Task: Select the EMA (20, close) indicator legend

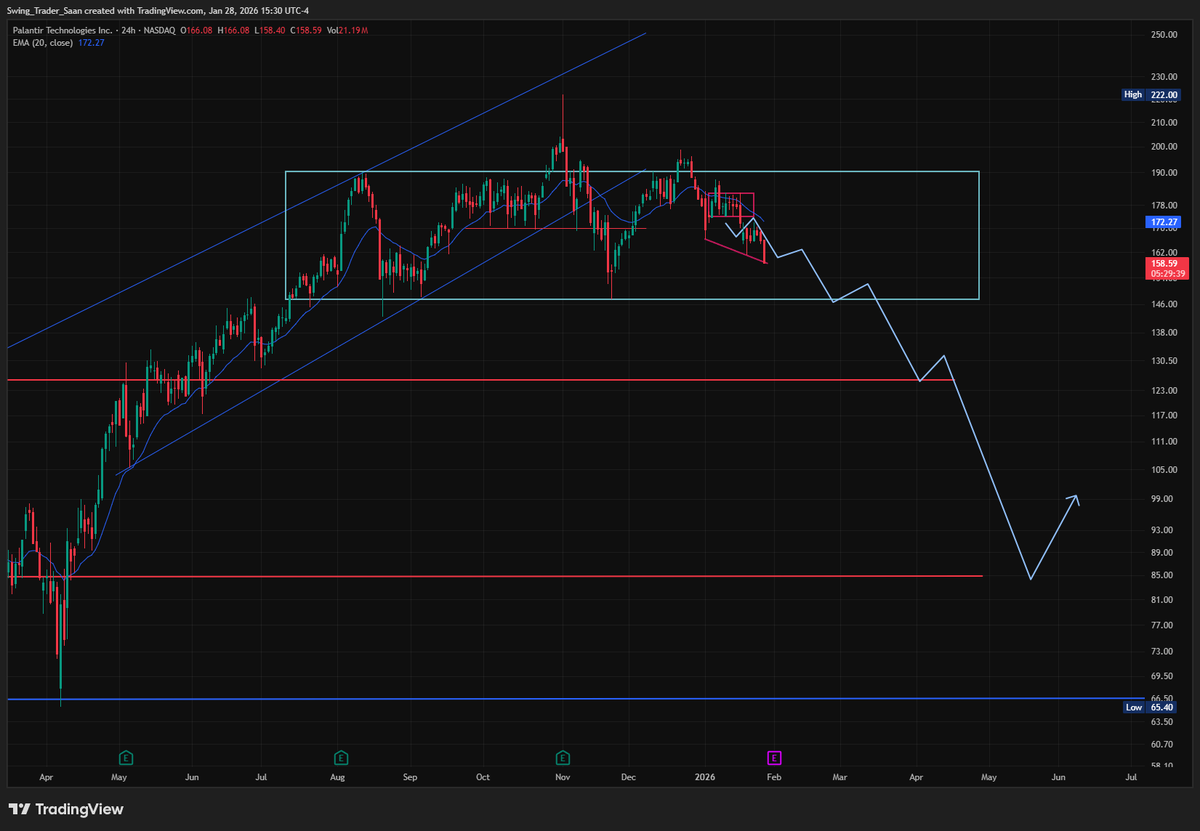Action: point(42,44)
